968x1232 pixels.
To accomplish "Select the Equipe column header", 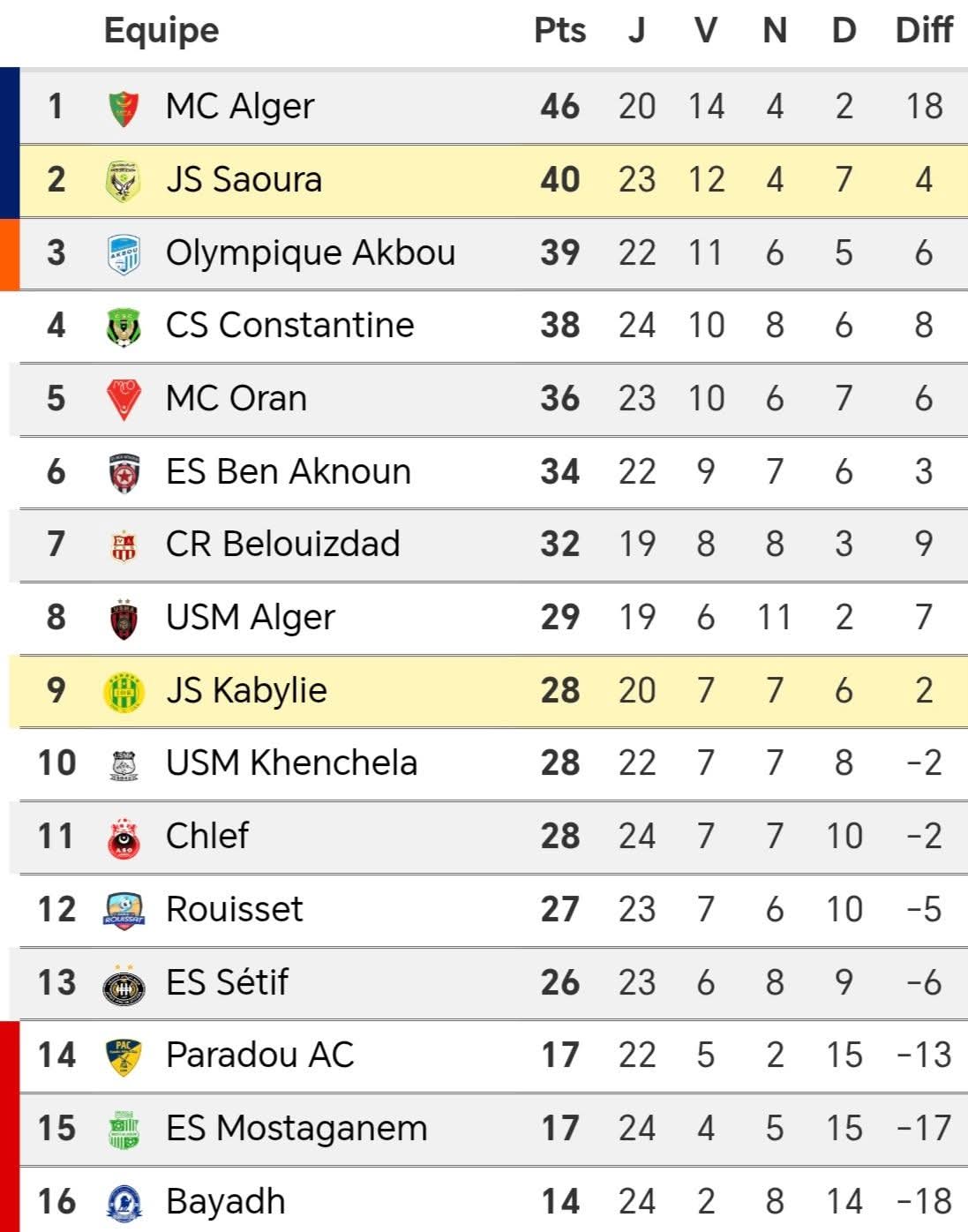I will [x=161, y=31].
